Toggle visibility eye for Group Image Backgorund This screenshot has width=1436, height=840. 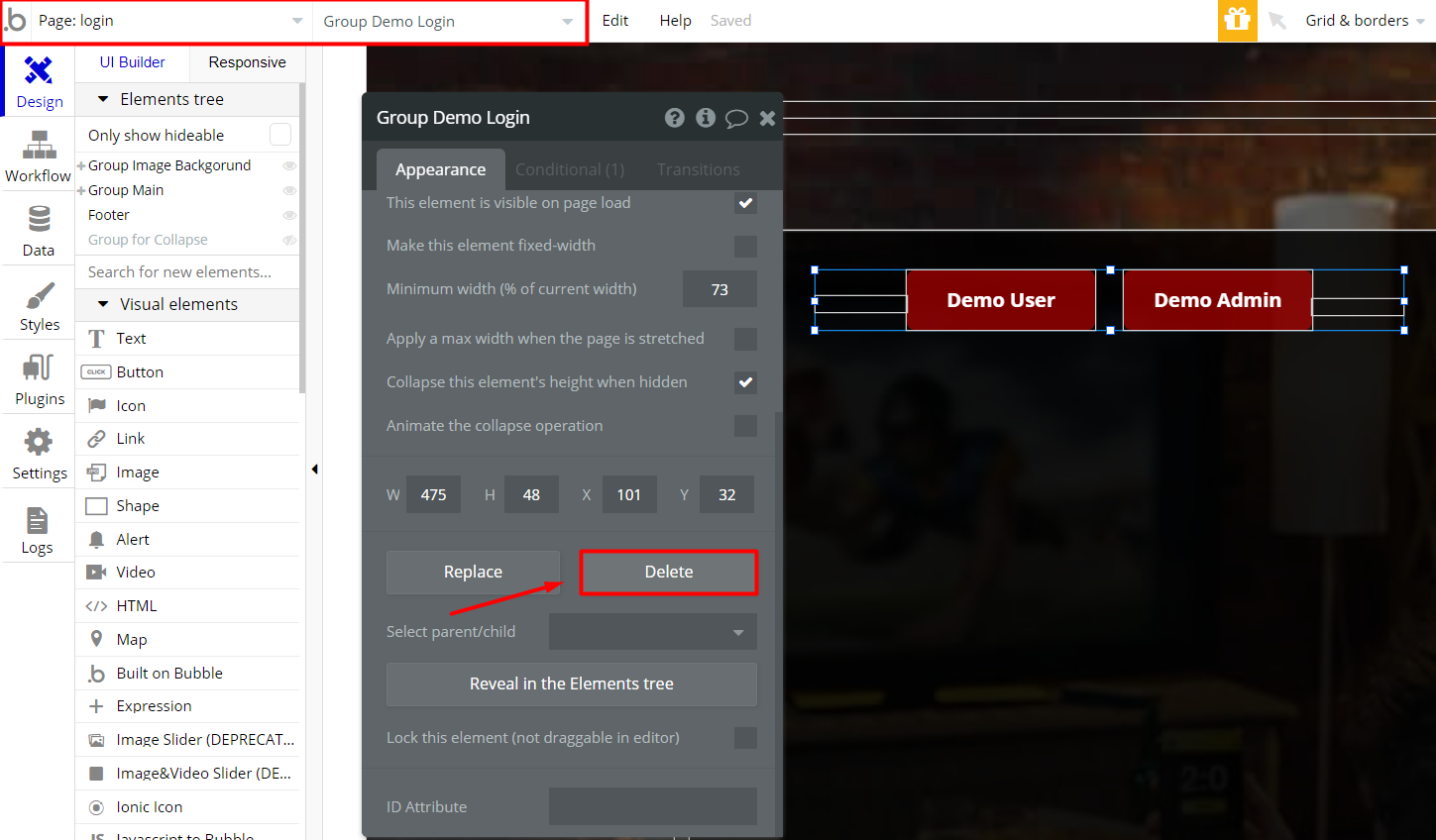point(289,165)
